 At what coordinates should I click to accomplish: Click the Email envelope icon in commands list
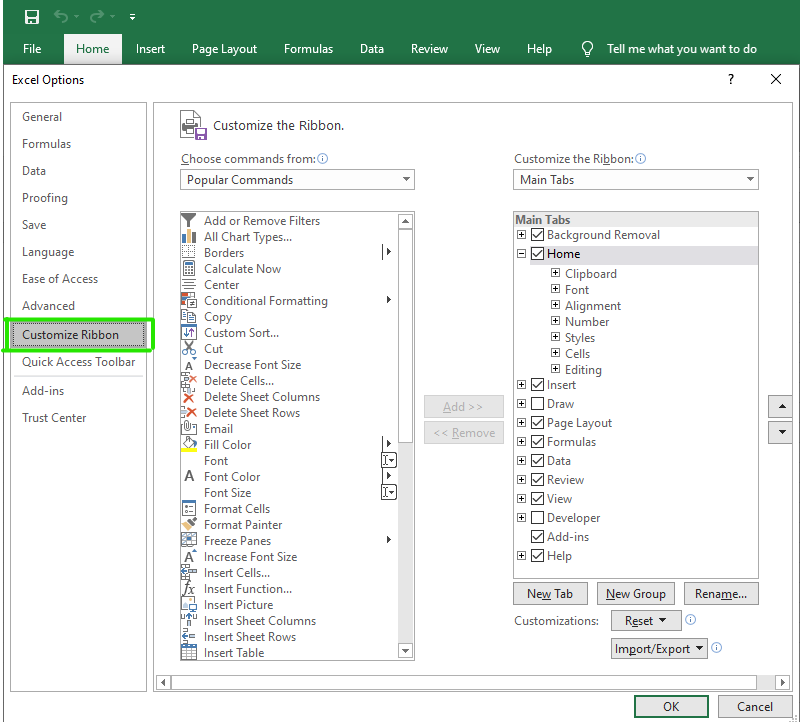(x=189, y=429)
